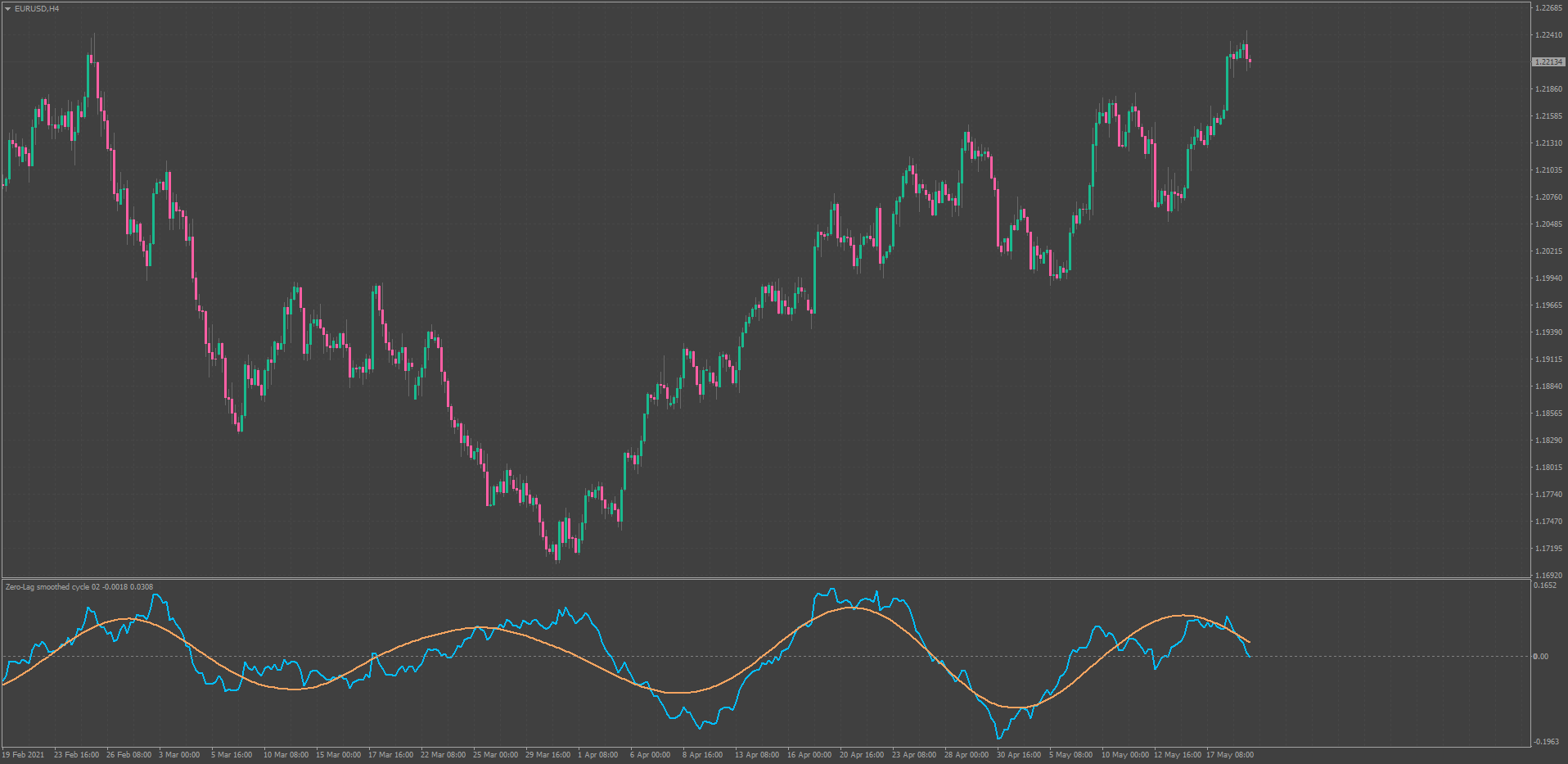Click the 1.18565 price axis value
1568x764 pixels.
[1549, 414]
